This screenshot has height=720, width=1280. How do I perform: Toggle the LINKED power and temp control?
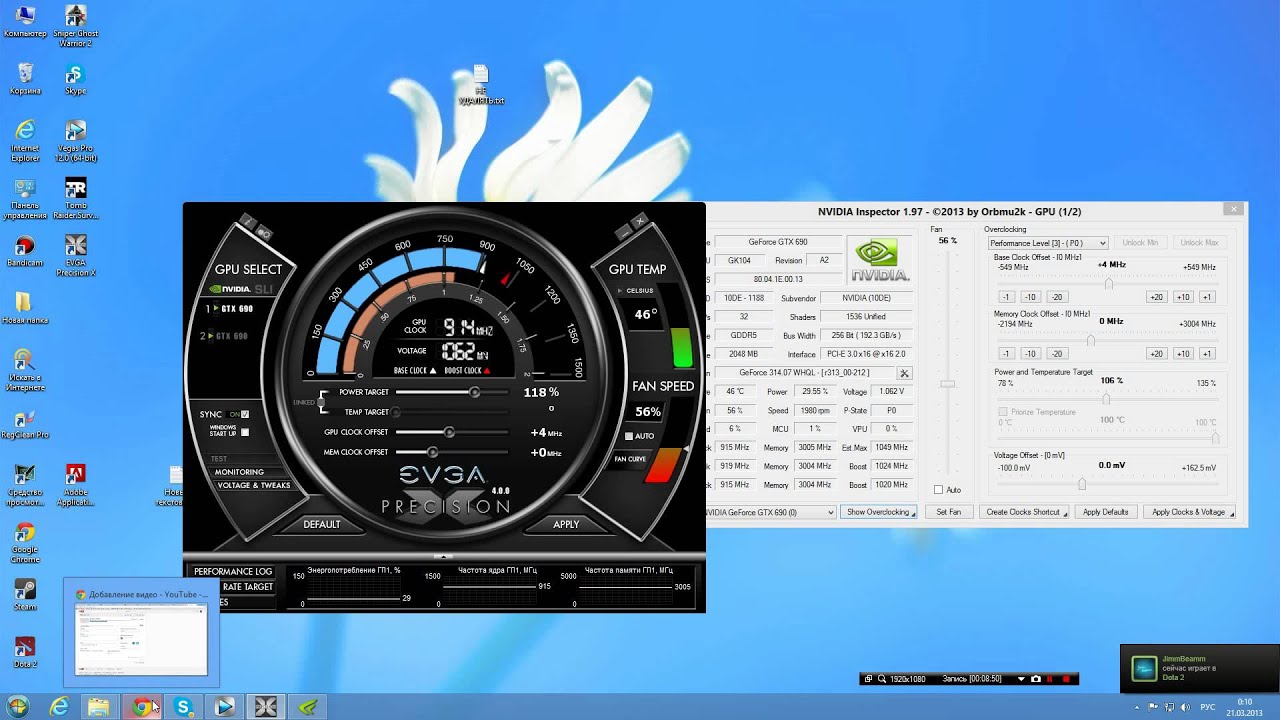[x=320, y=402]
